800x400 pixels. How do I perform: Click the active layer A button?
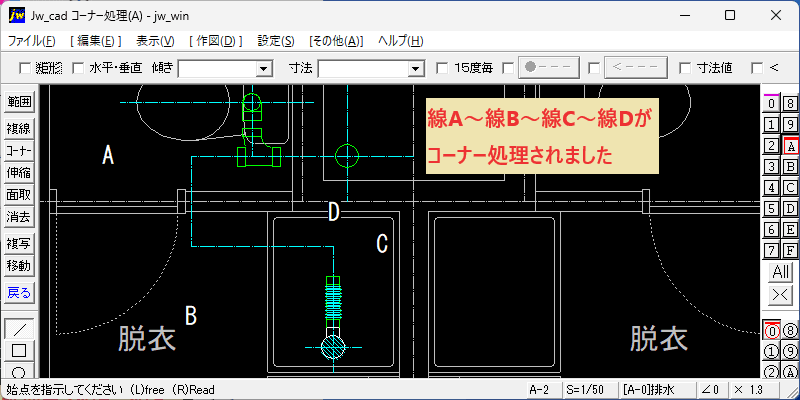click(790, 146)
